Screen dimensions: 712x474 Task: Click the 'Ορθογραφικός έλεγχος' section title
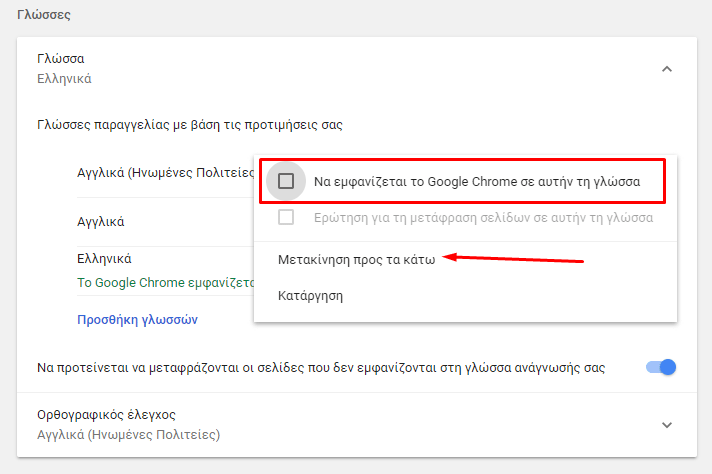[x=113, y=415]
